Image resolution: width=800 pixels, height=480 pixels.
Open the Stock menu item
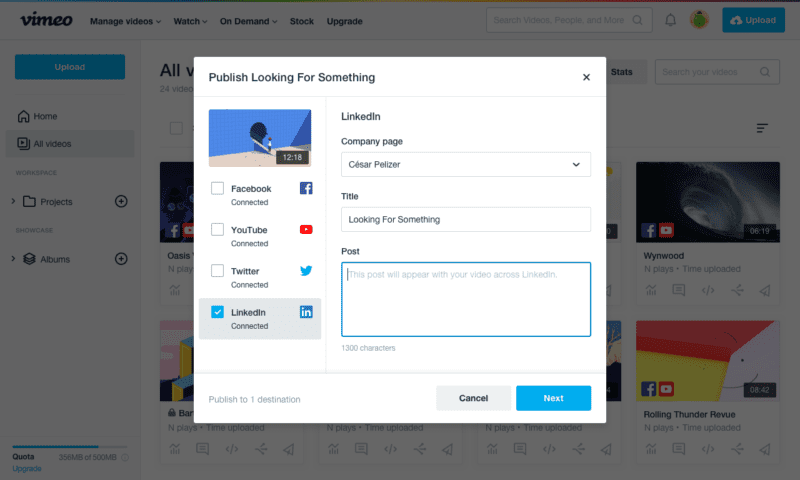[x=301, y=21]
